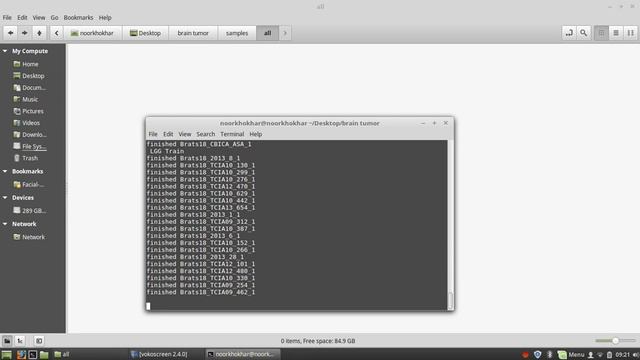Open Downloads in sidebar
The height and width of the screenshot is (360, 640).
33,134
